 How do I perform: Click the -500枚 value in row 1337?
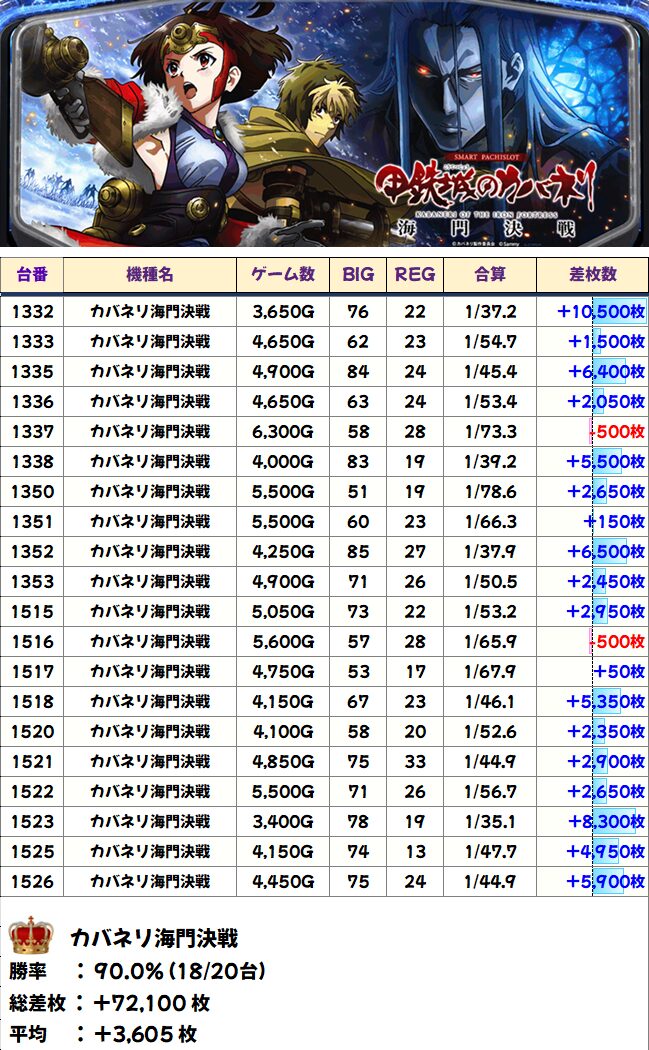pyautogui.click(x=617, y=431)
